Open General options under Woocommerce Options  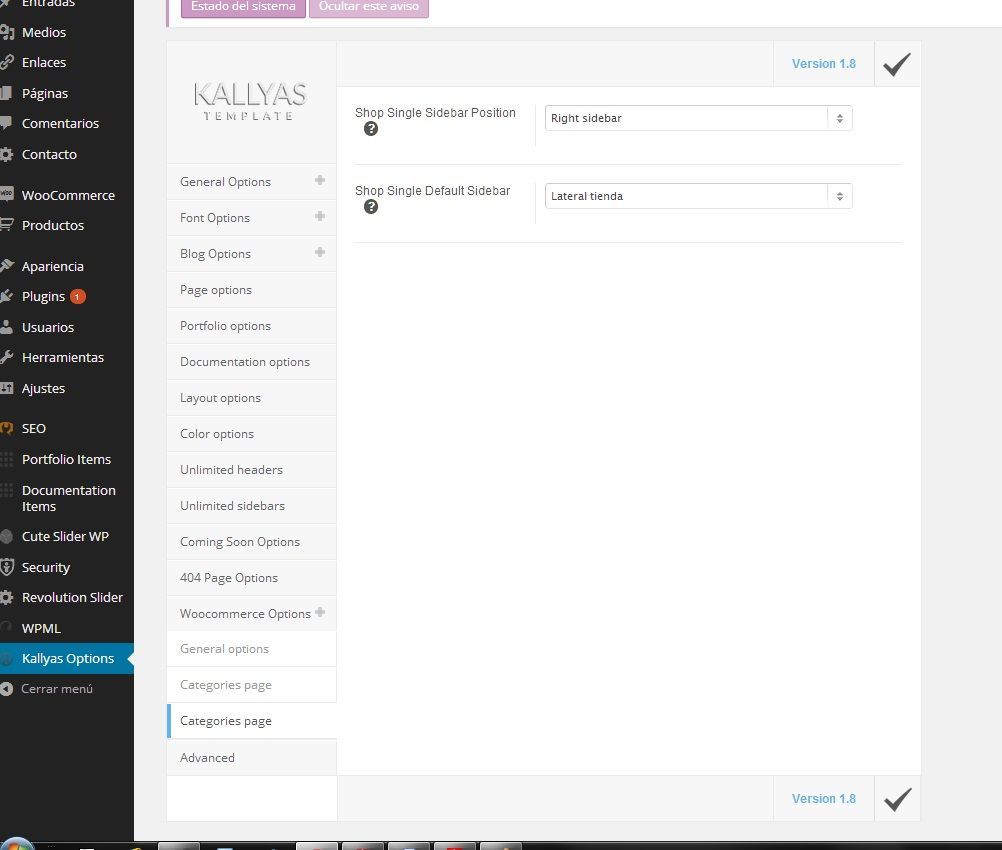click(x=252, y=649)
